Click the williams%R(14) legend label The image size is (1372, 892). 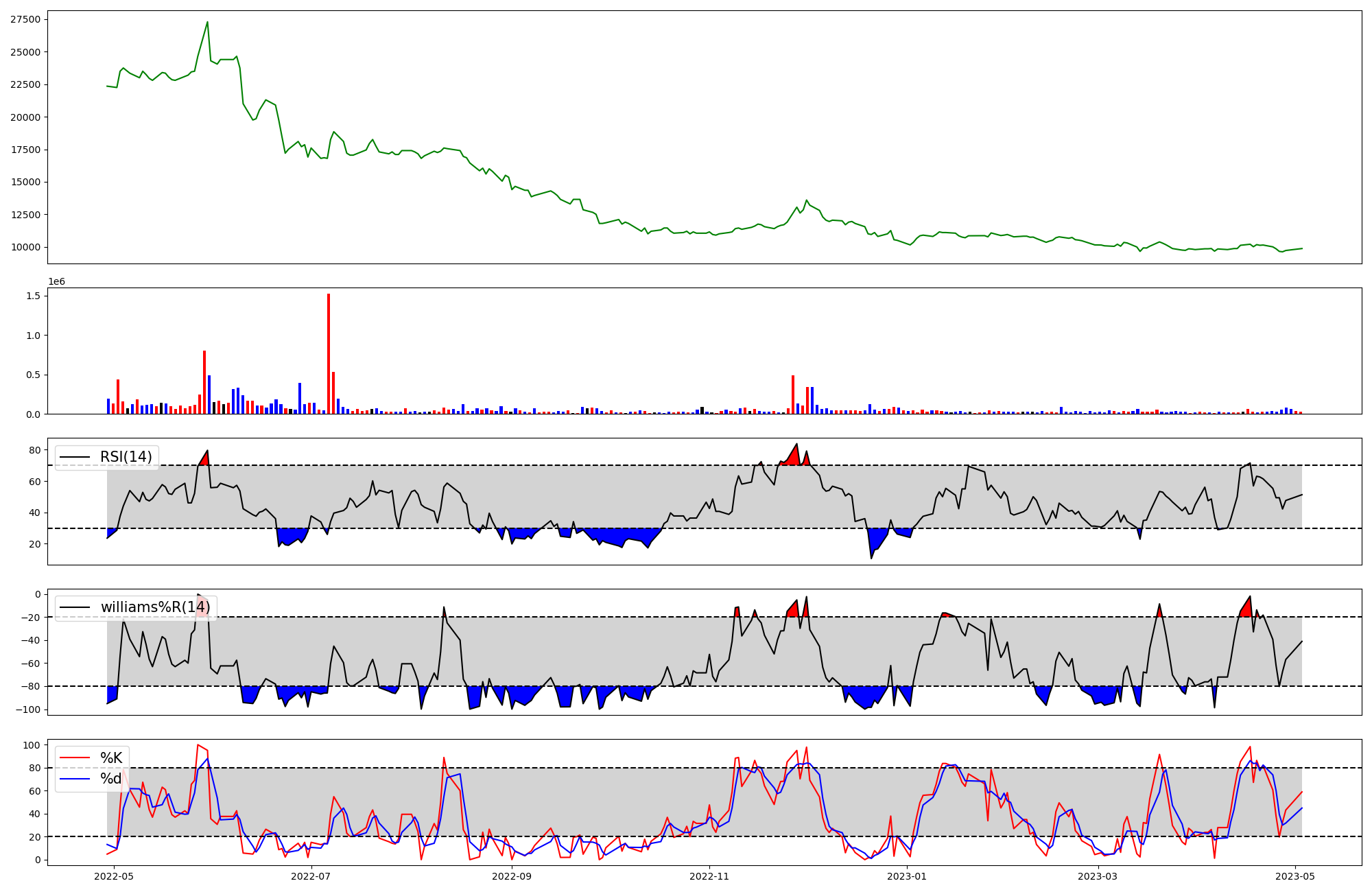tap(155, 607)
